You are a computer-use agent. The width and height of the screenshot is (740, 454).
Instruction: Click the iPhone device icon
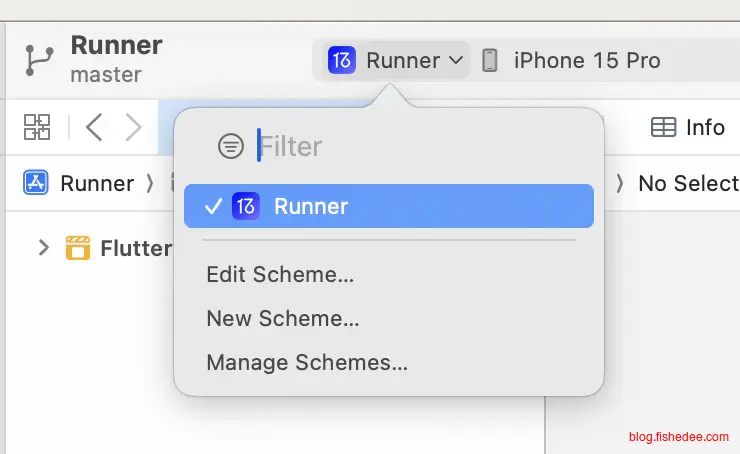point(490,60)
